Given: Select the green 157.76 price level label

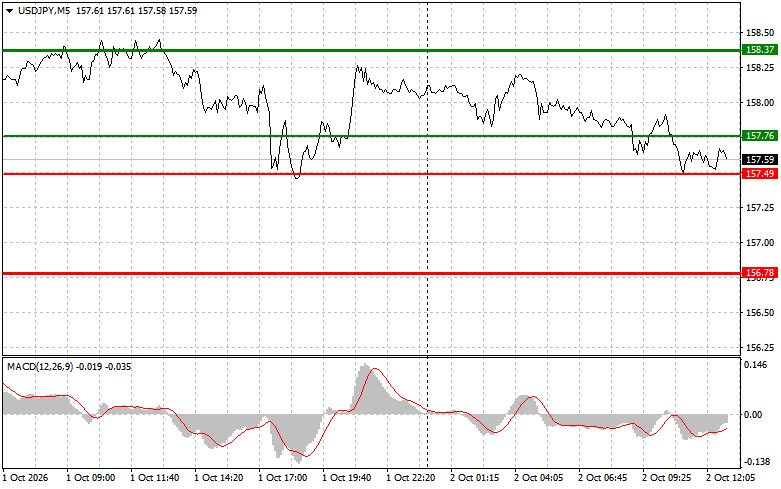Looking at the screenshot, I should [x=760, y=136].
